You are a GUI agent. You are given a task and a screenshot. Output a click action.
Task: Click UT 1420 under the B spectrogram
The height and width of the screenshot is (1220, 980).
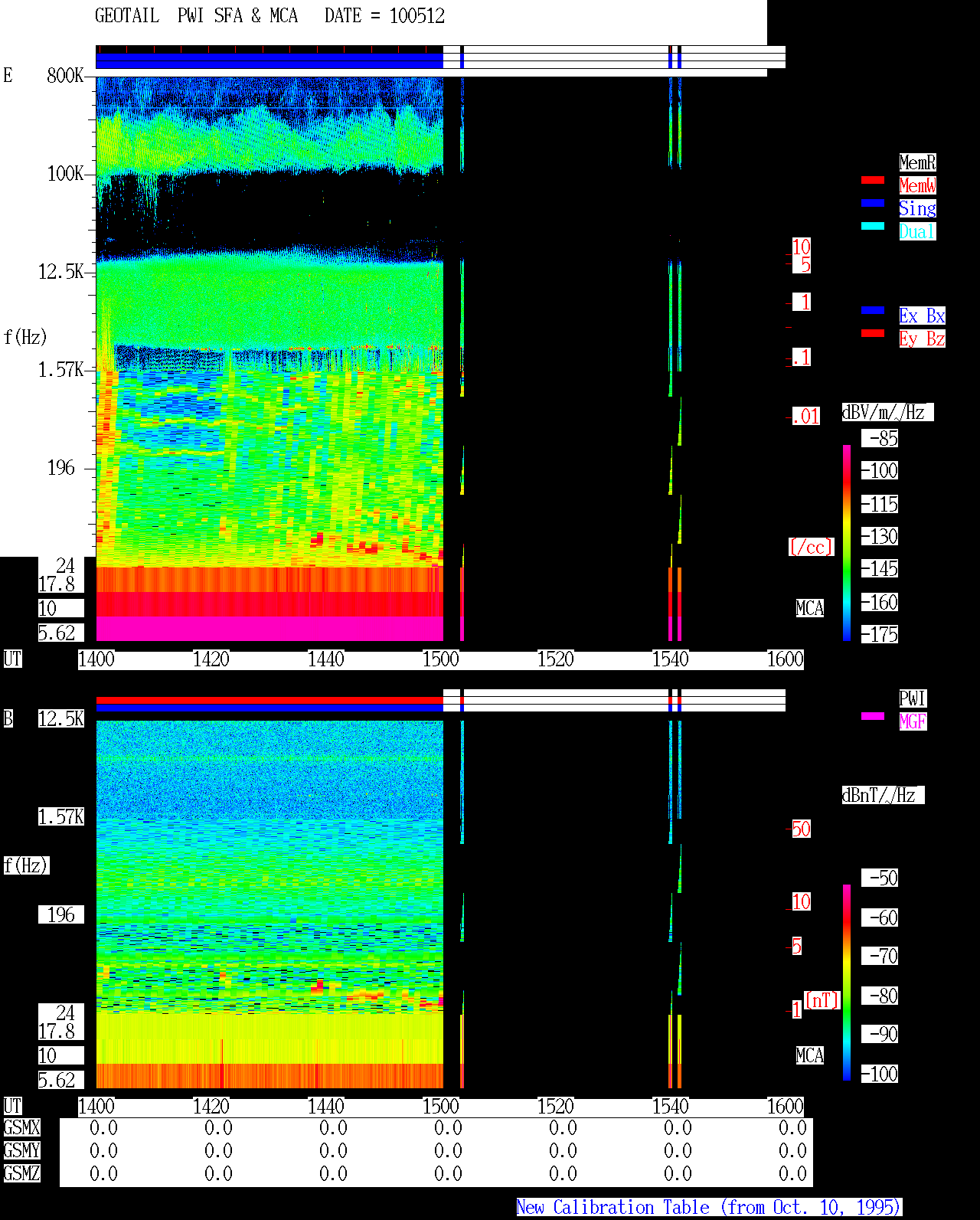211,1106
